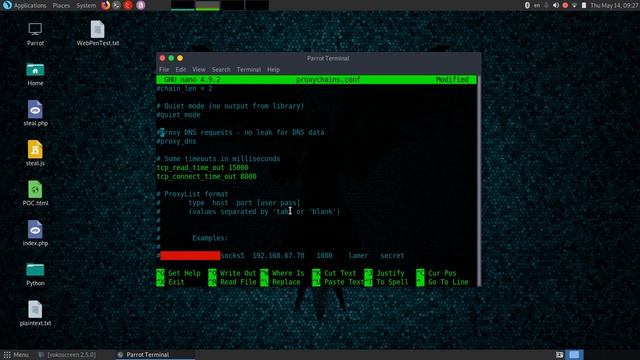
Task: Switch to the fourth workspace thumbnail
Action: (x=257, y=5)
